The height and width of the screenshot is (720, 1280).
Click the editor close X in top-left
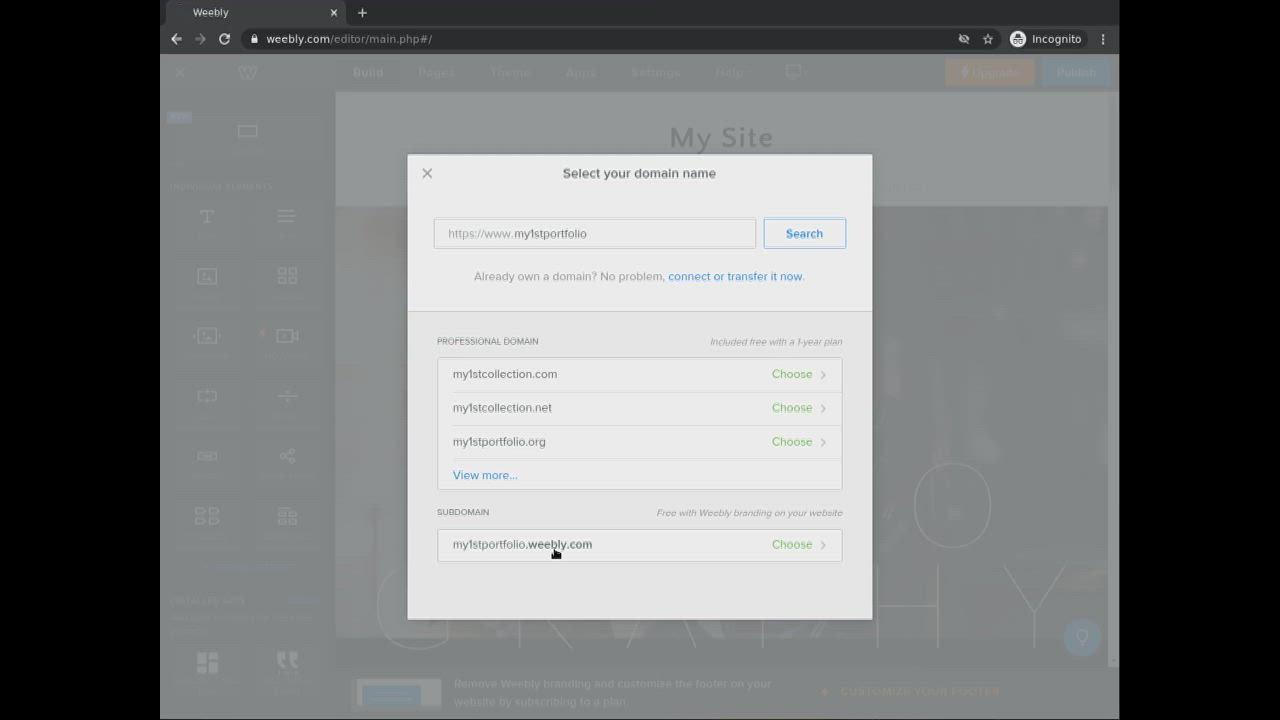coord(180,73)
